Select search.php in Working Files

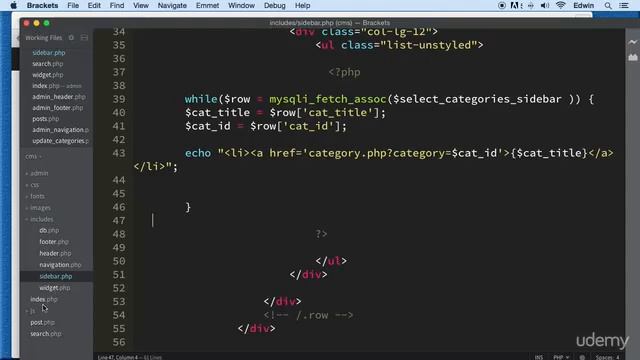pos(48,64)
